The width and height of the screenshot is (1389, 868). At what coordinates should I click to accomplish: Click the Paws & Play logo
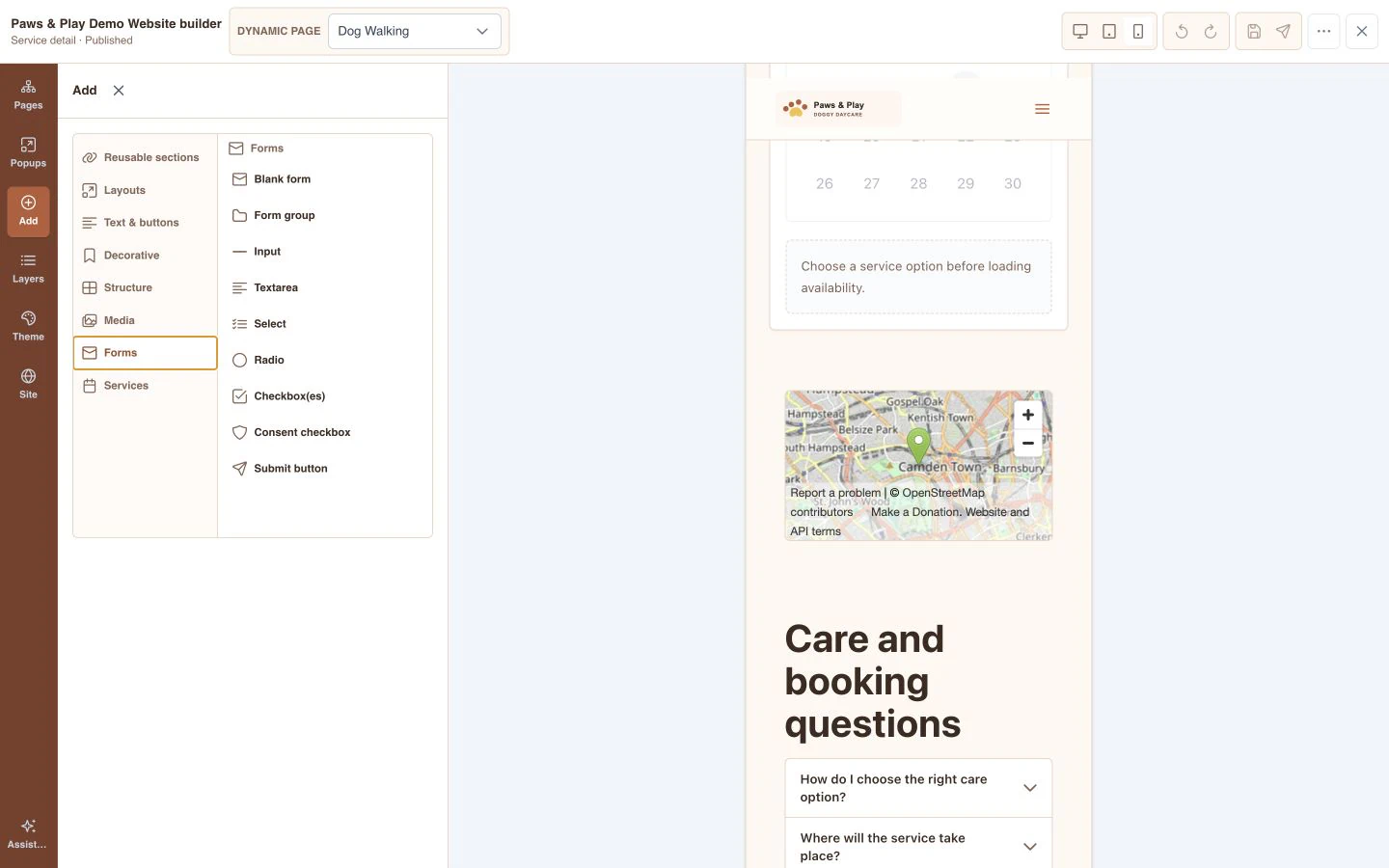coord(837,109)
